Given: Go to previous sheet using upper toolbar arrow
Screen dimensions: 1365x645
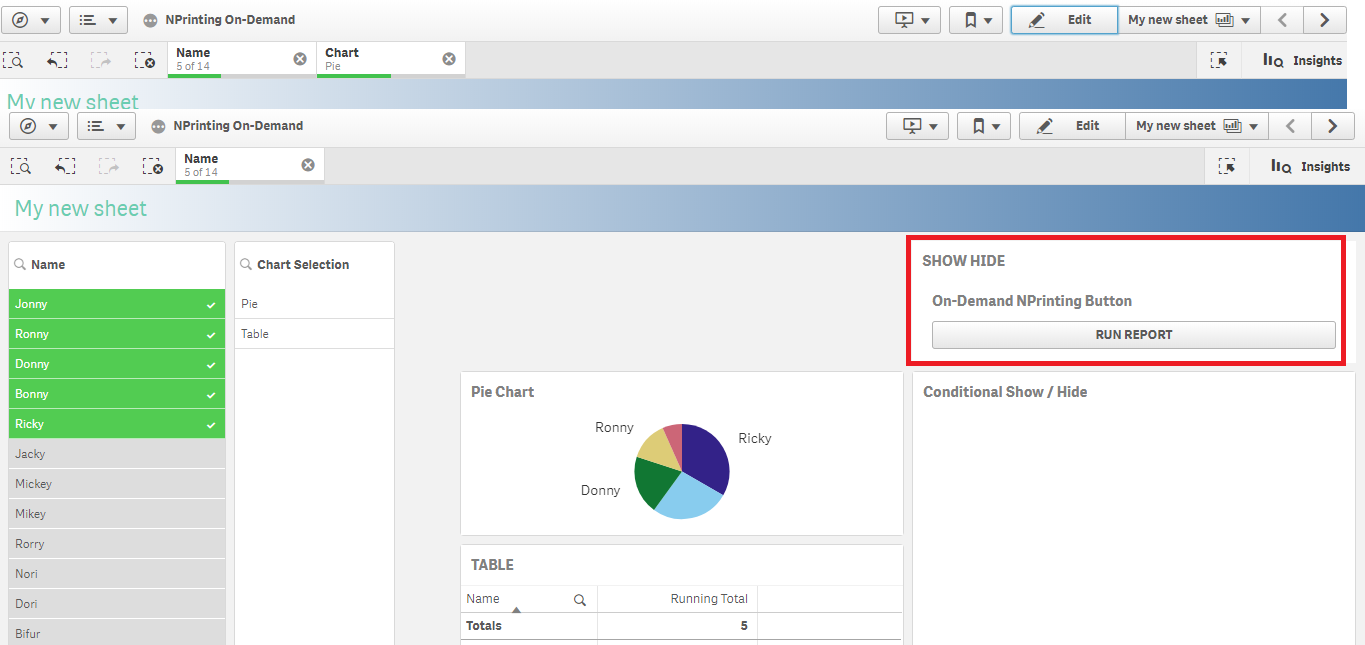Looking at the screenshot, I should [x=1282, y=20].
